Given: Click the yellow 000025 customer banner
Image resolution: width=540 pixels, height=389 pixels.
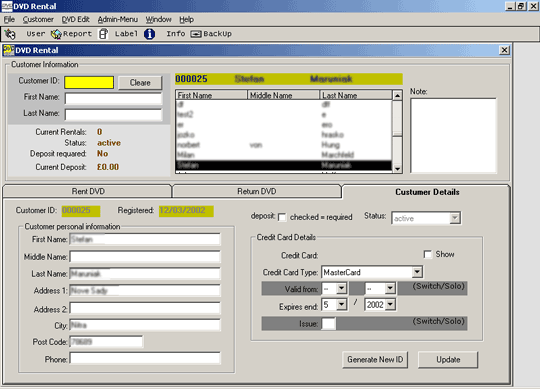Looking at the screenshot, I should coord(289,79).
